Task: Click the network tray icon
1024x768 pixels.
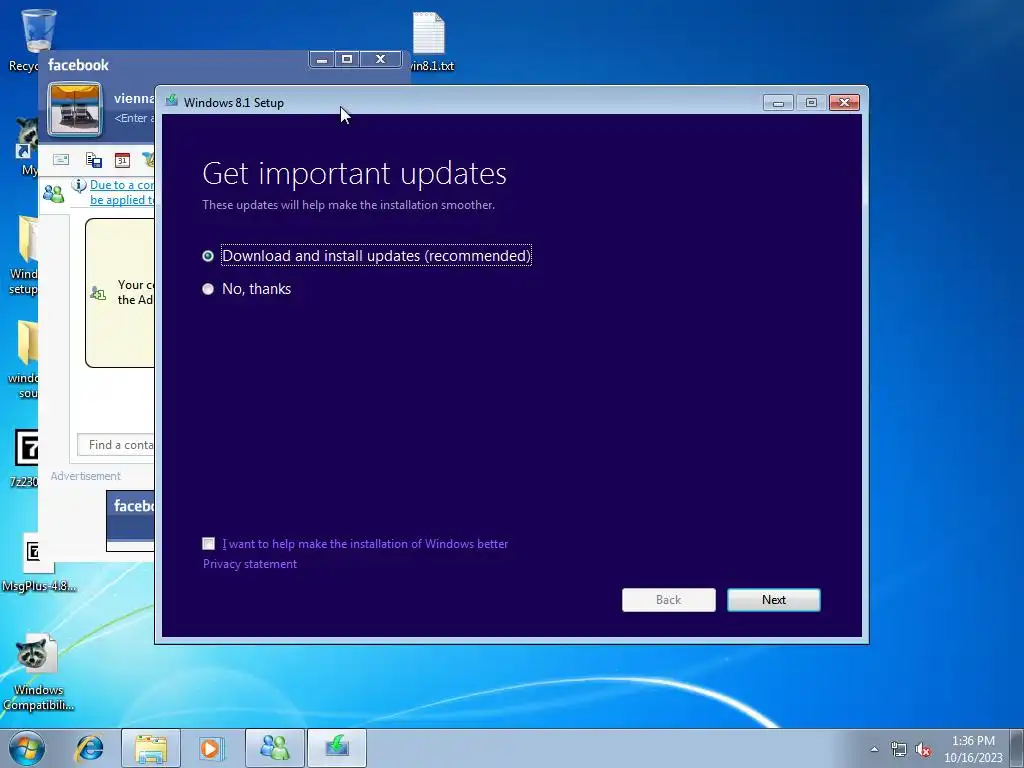Action: pos(899,749)
